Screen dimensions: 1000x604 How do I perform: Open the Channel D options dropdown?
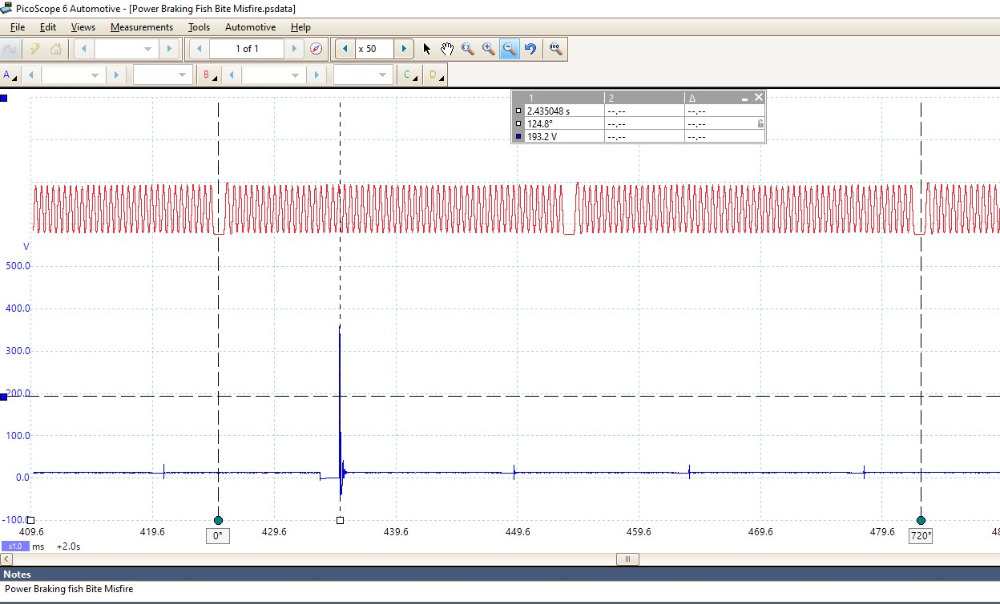[x=435, y=75]
